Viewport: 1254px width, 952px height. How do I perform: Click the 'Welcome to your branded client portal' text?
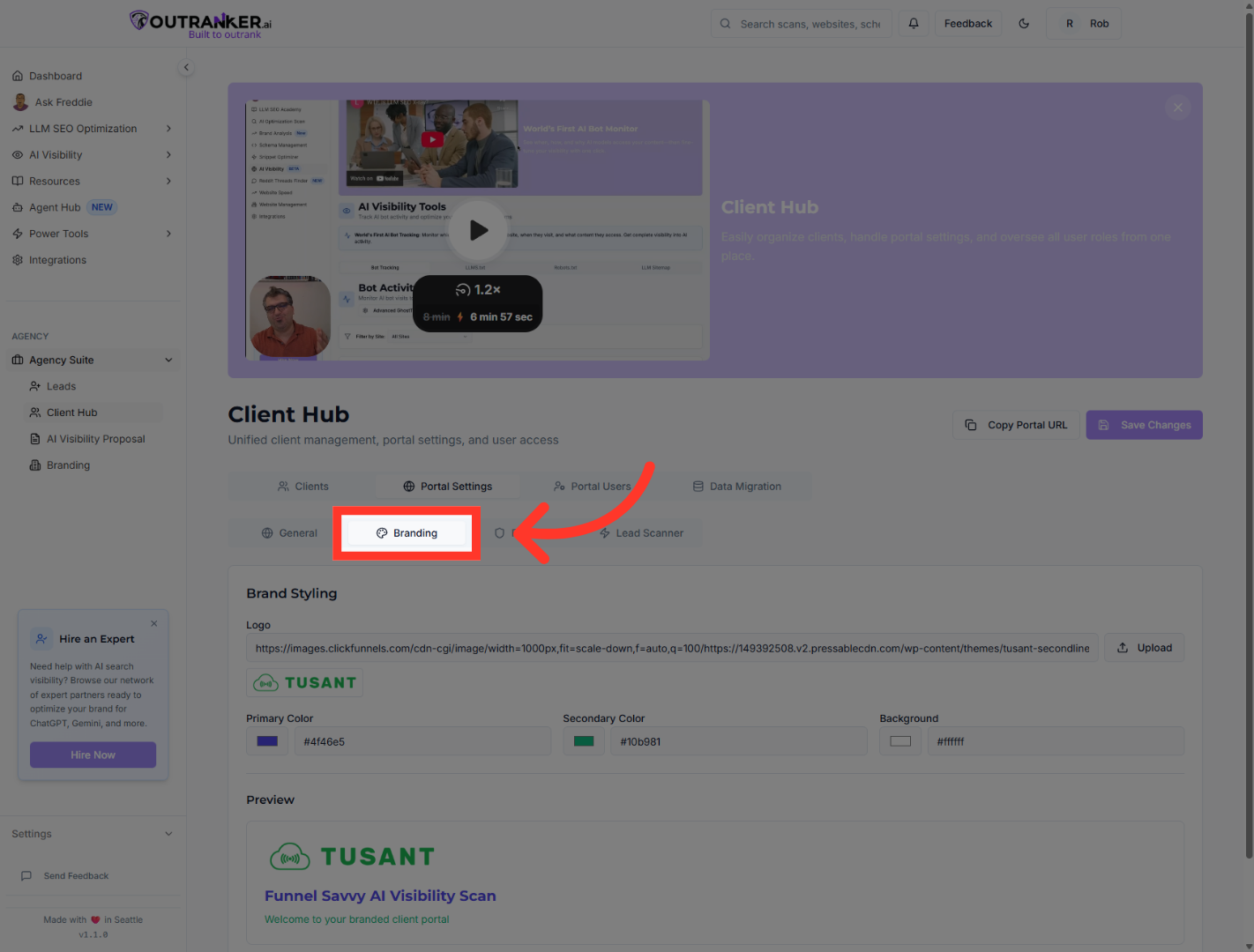356,919
